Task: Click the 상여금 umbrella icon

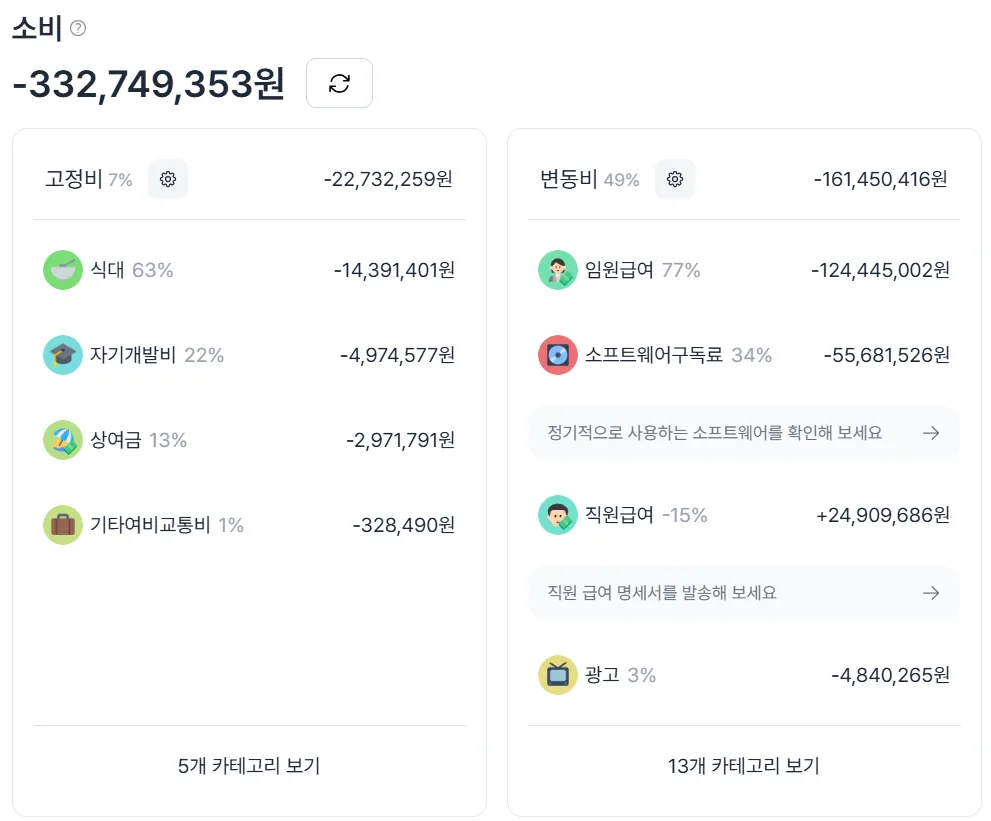Action: click(63, 440)
